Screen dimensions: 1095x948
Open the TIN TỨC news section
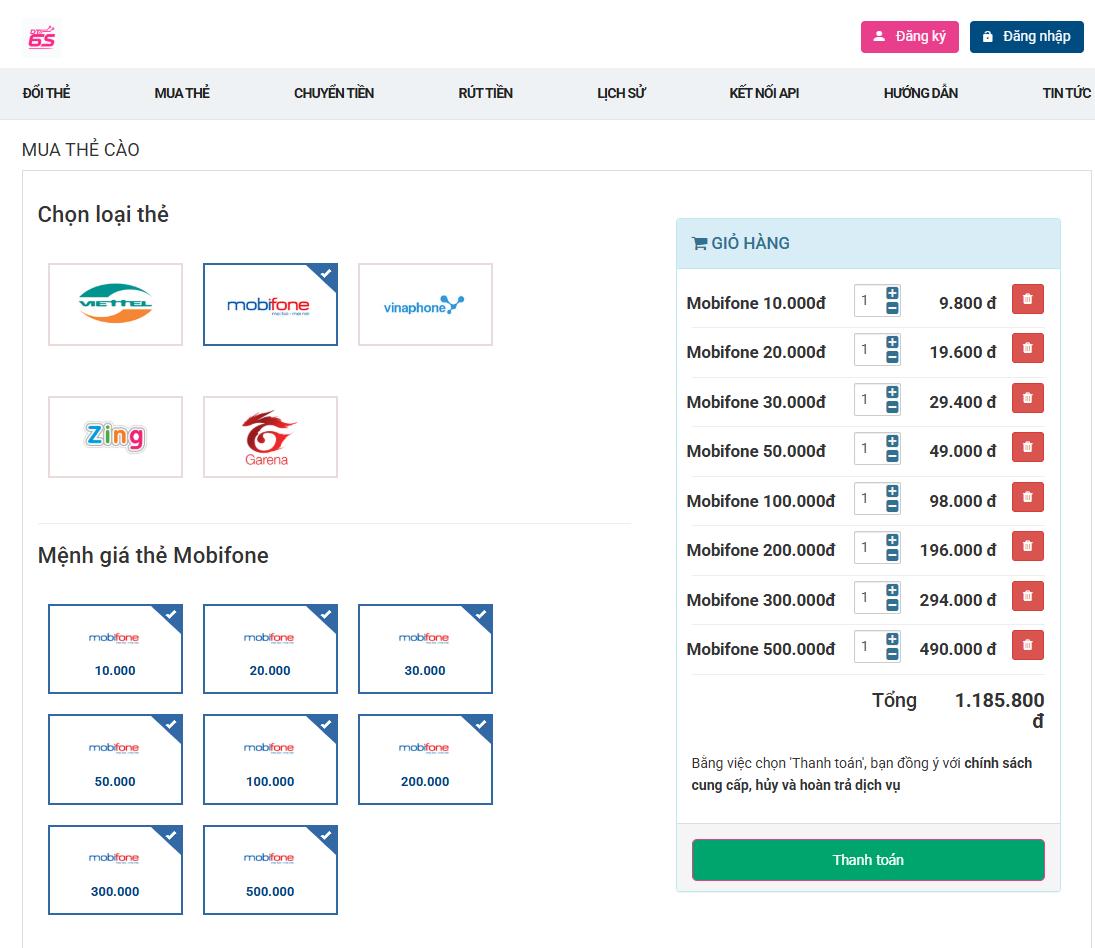click(x=1064, y=93)
